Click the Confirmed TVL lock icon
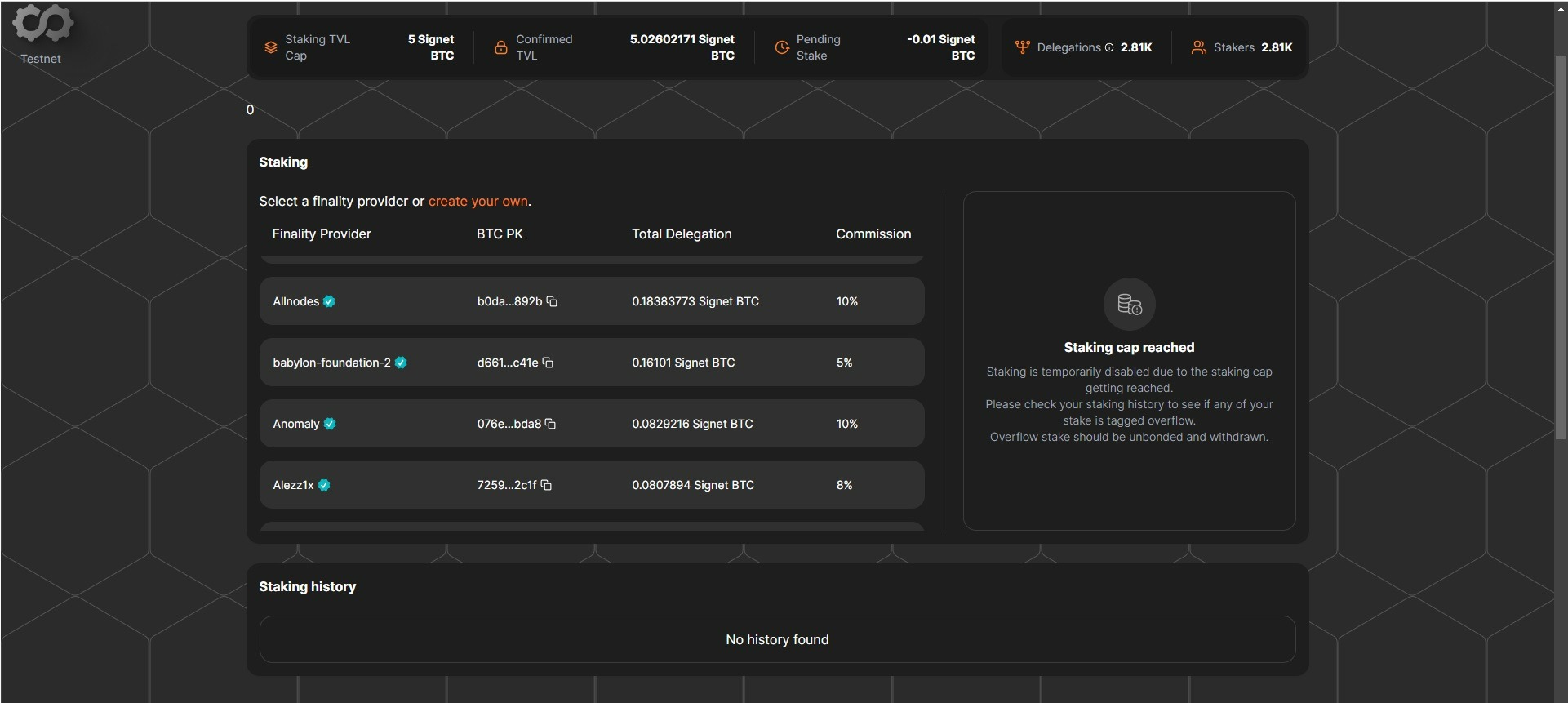The image size is (1568, 703). pyautogui.click(x=501, y=47)
